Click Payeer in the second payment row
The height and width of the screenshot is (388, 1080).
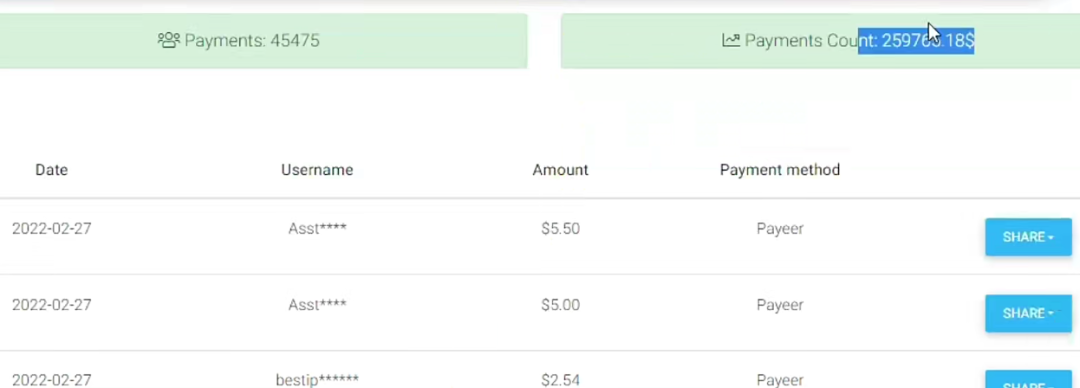coord(780,305)
